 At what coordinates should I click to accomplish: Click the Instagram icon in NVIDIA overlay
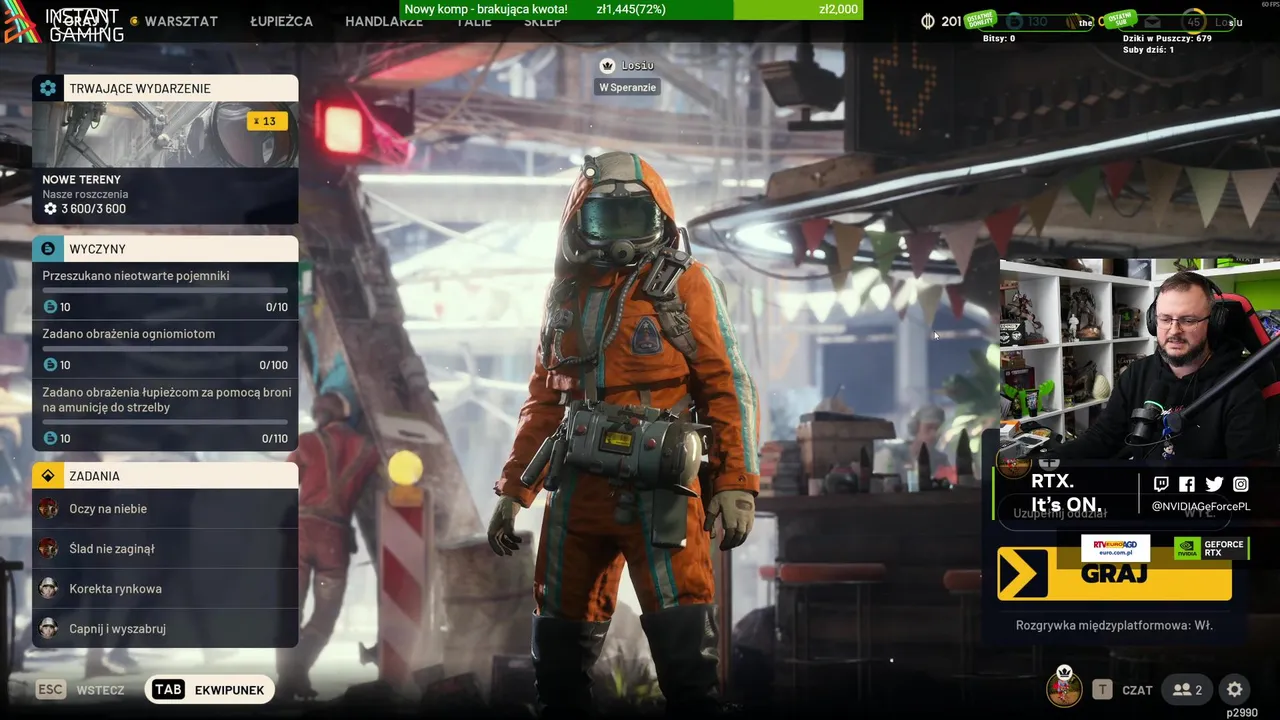[1241, 484]
